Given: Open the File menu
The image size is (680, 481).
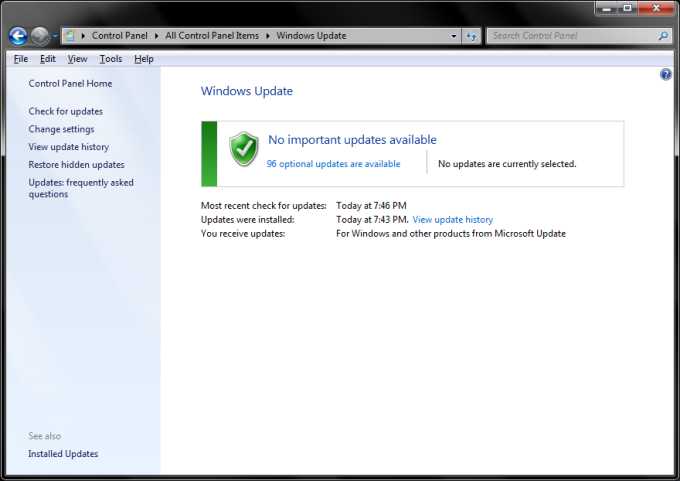Looking at the screenshot, I should coord(20,59).
